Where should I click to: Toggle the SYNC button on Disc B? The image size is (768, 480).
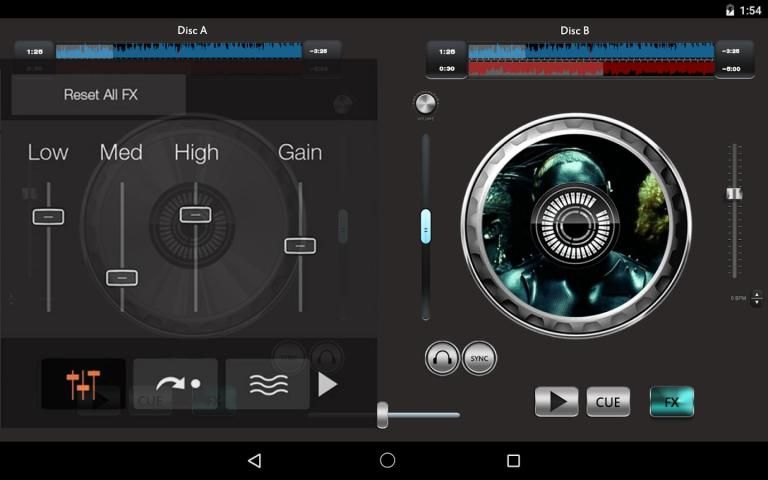[x=480, y=358]
